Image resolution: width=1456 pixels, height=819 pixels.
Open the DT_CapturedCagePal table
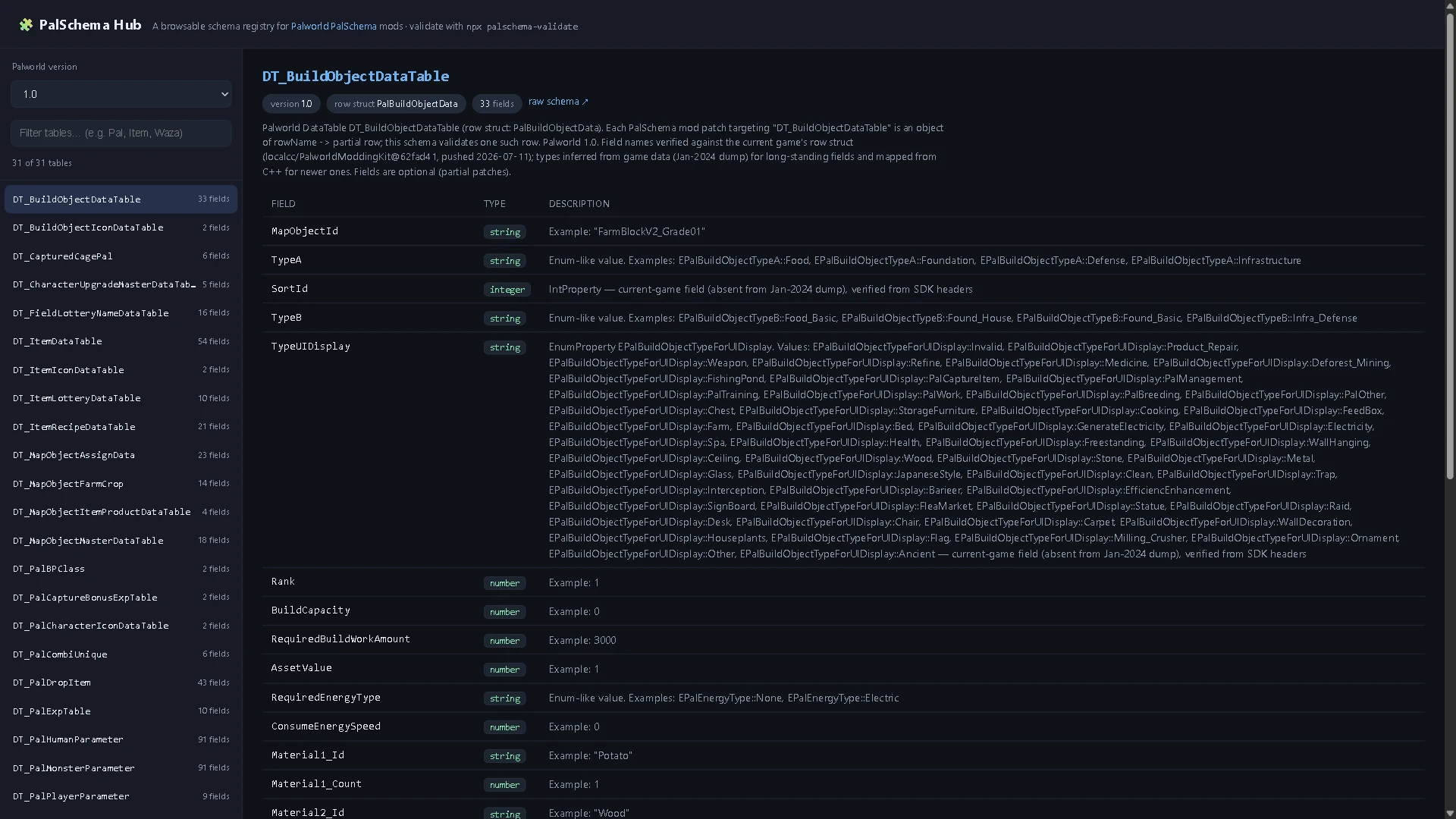121,256
